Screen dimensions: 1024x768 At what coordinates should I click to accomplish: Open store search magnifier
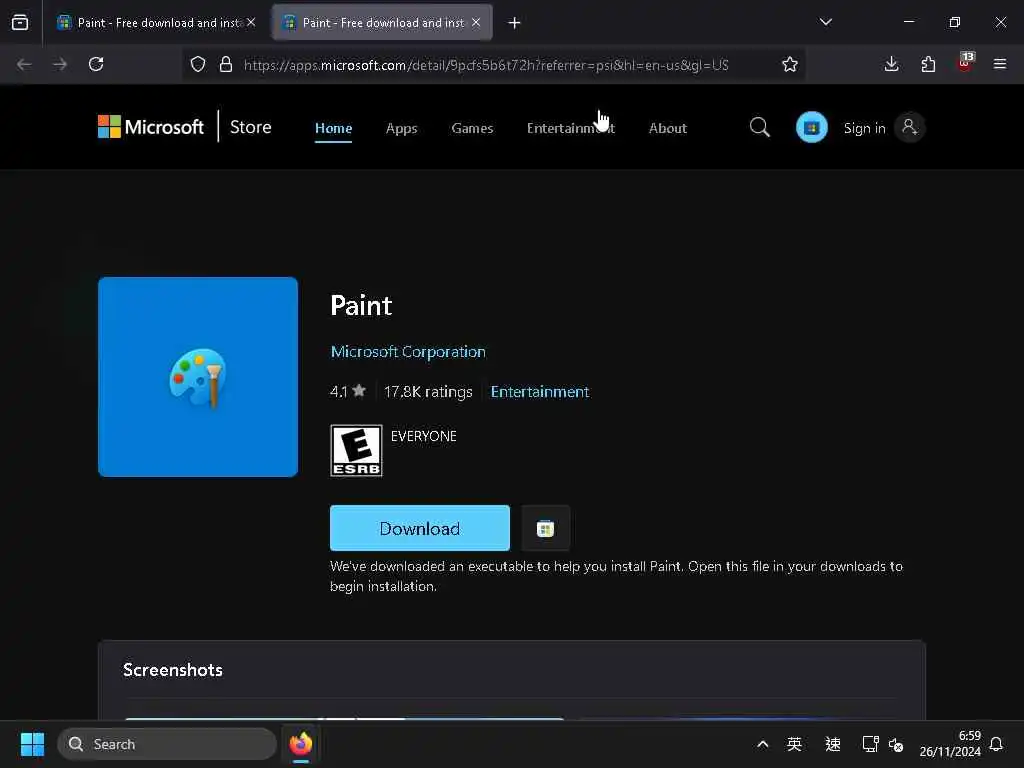pyautogui.click(x=760, y=127)
